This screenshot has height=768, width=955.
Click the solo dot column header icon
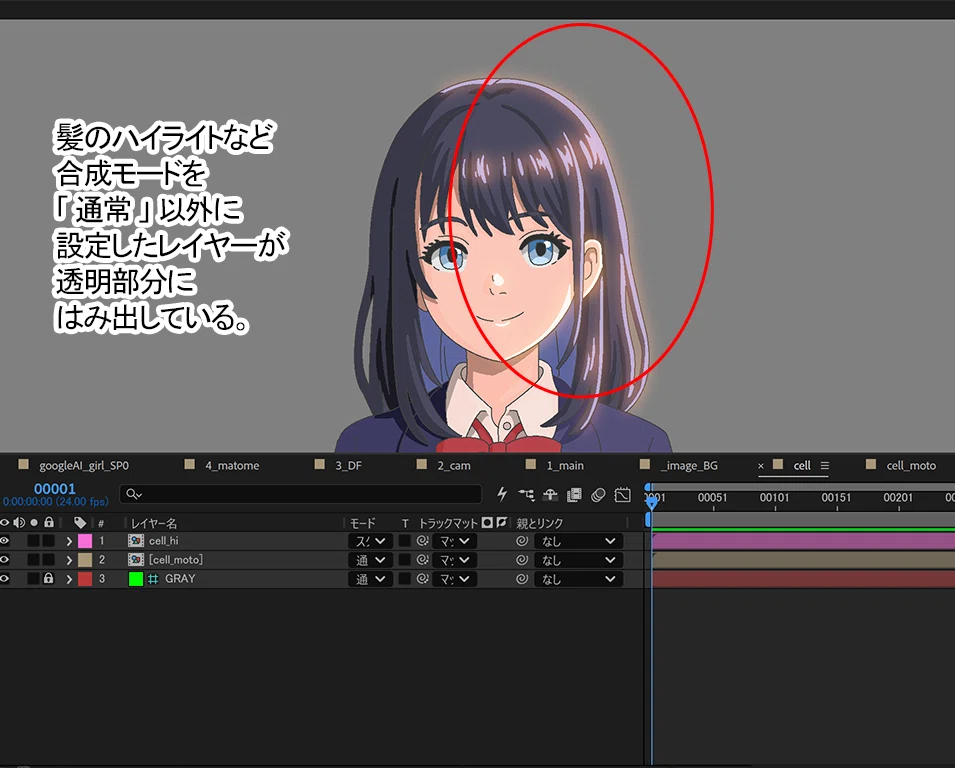(x=34, y=523)
